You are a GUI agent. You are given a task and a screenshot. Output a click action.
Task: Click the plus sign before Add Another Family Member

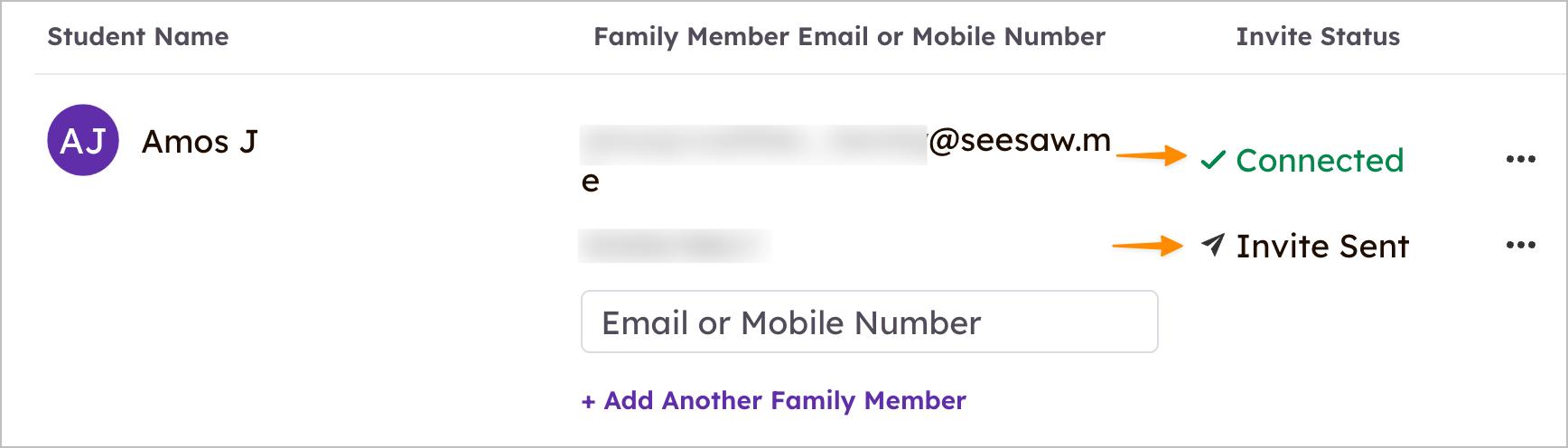(588, 402)
